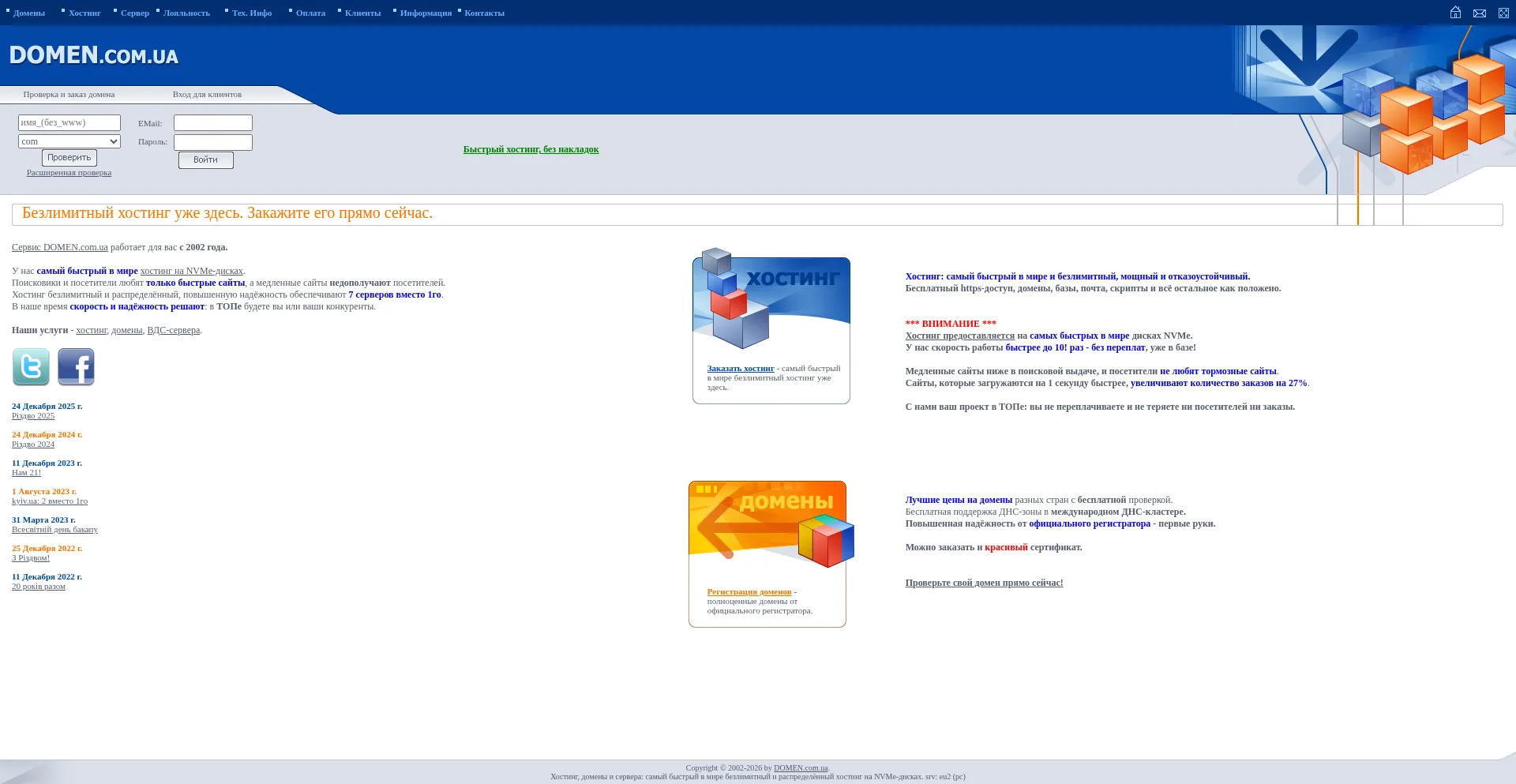Open the Facebook icon

click(76, 367)
